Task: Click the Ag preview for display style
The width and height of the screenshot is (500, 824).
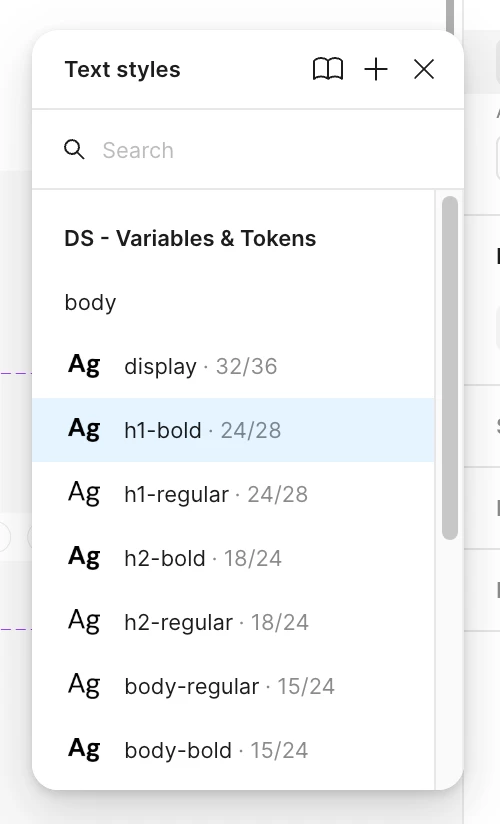Action: point(84,365)
